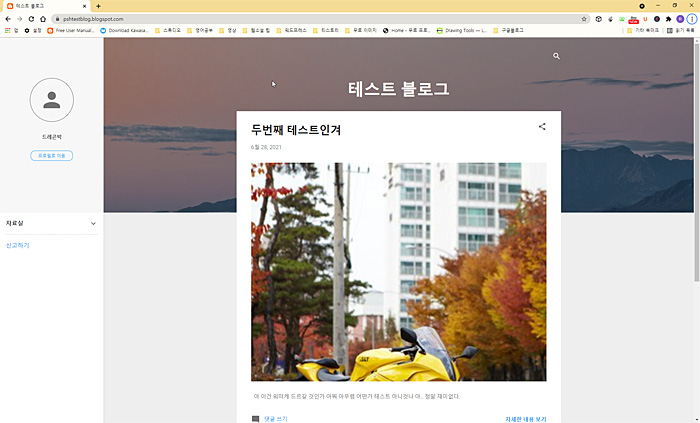Image resolution: width=700 pixels, height=423 pixels.
Task: Click the site padlock icon in address bar
Action: pyautogui.click(x=58, y=19)
